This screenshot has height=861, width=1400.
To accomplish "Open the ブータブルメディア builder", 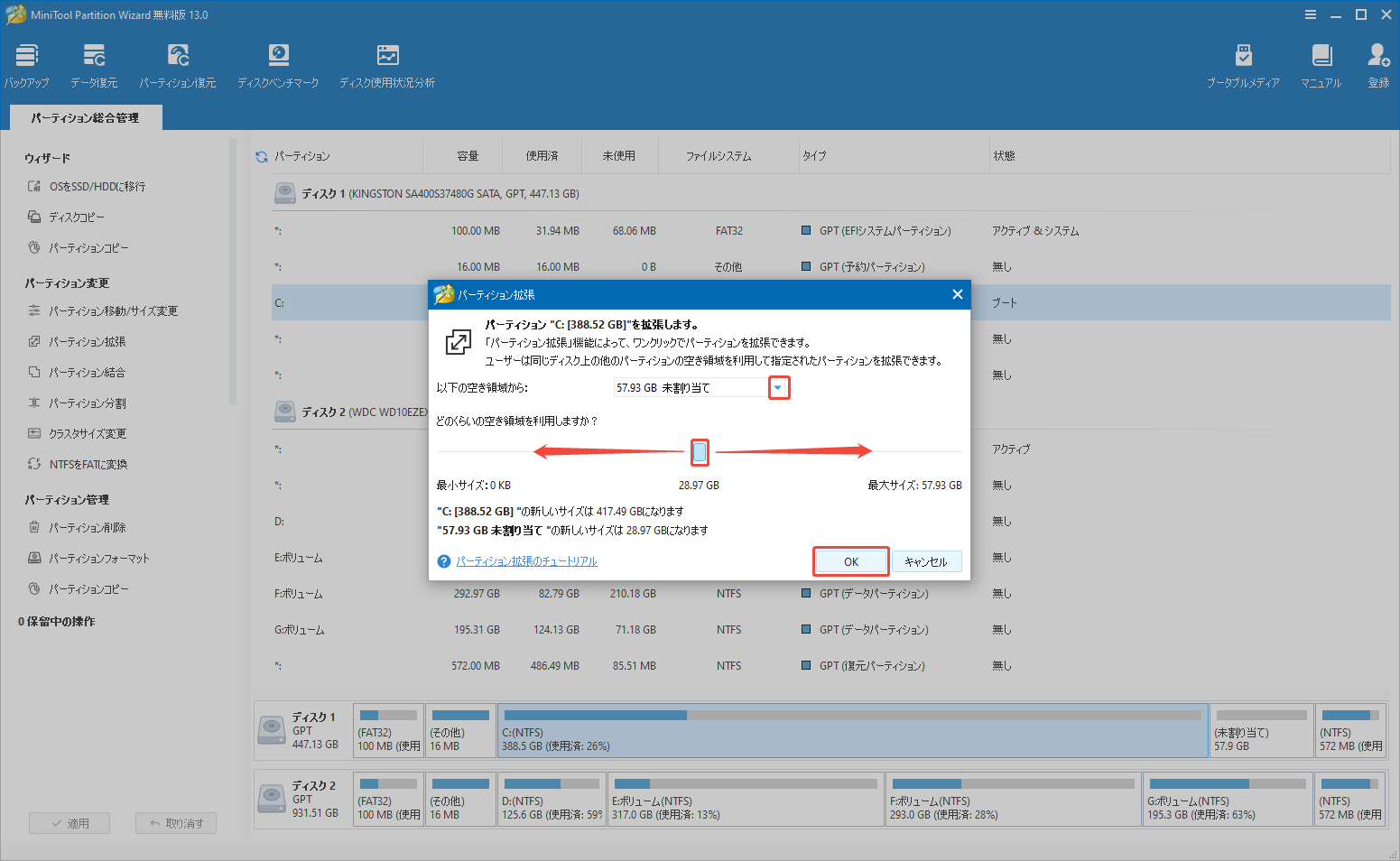I will pyautogui.click(x=1244, y=63).
